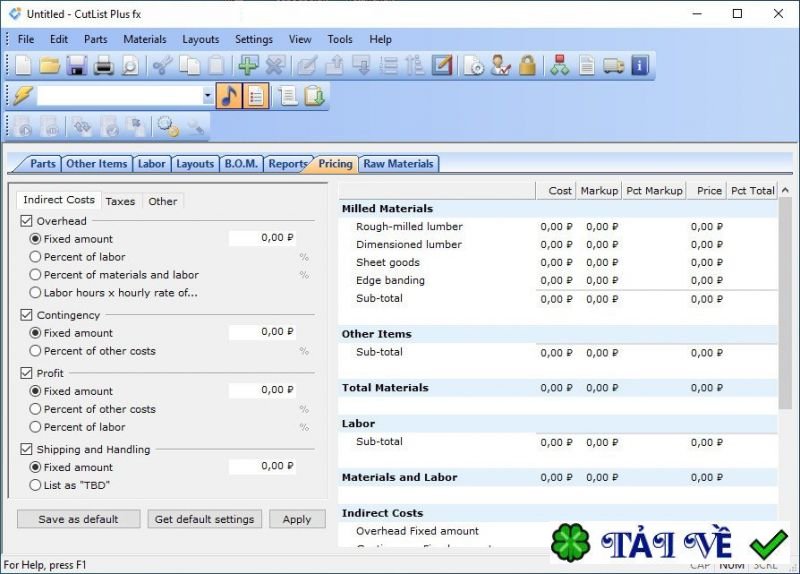Click Overhead fixed amount field
Viewport: 800px width, 574px height.
[x=263, y=238]
